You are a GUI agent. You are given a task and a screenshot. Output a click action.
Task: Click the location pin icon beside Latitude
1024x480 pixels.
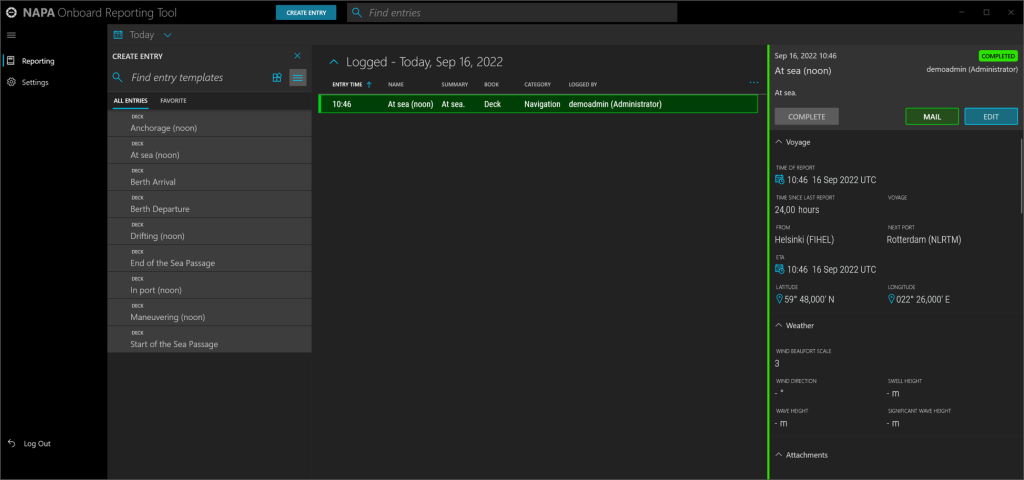780,299
